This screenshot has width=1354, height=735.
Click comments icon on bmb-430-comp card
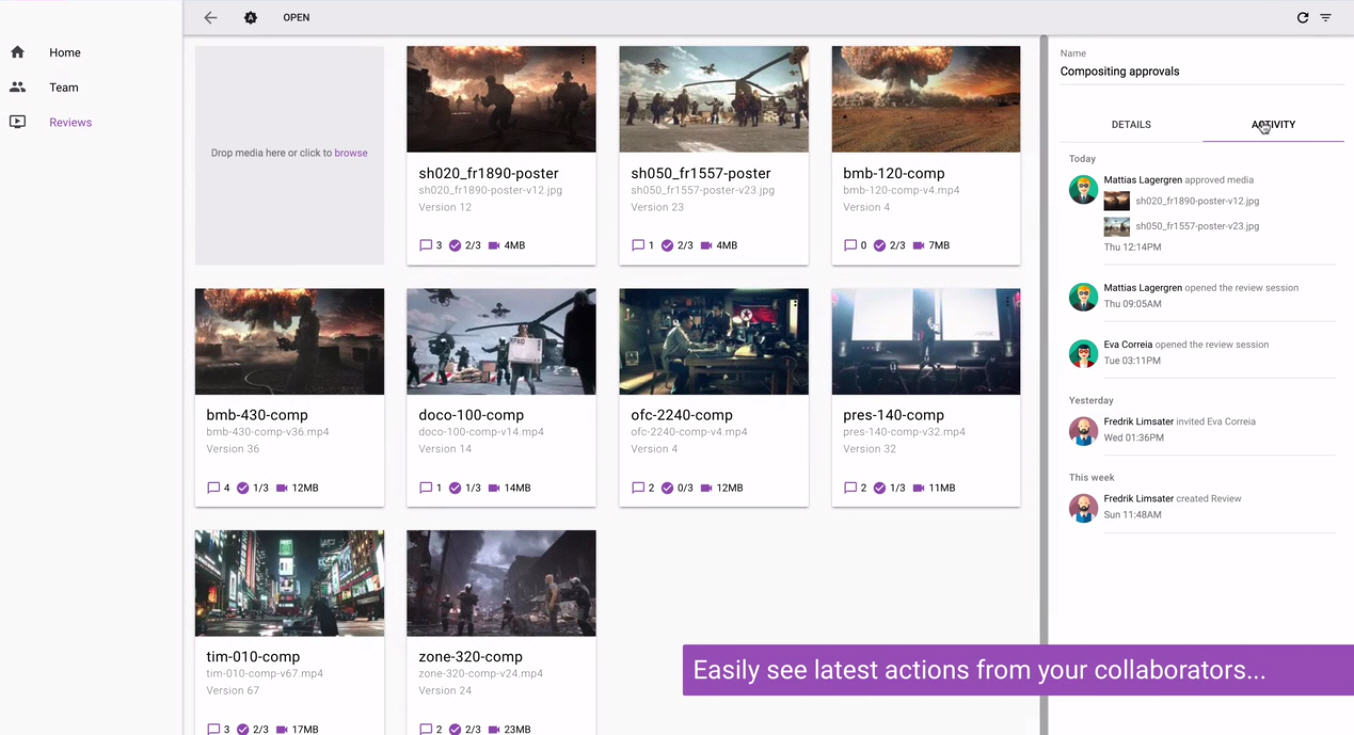coord(213,488)
